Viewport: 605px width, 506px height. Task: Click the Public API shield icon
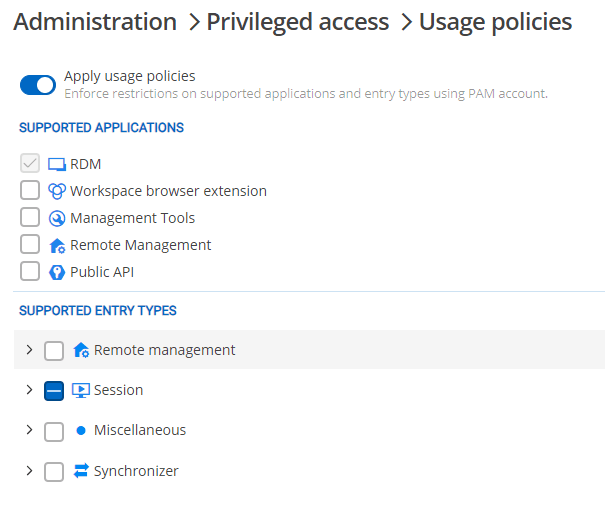point(57,272)
